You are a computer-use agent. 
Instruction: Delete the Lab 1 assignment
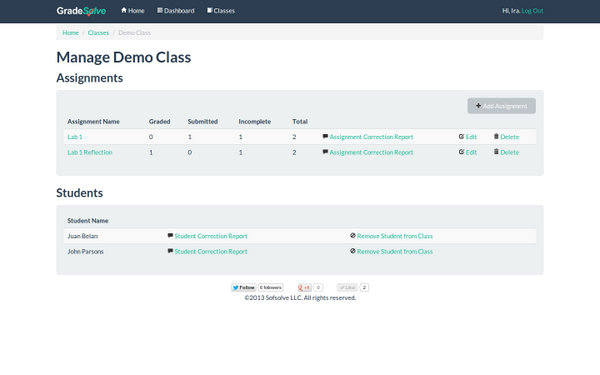[x=509, y=137]
